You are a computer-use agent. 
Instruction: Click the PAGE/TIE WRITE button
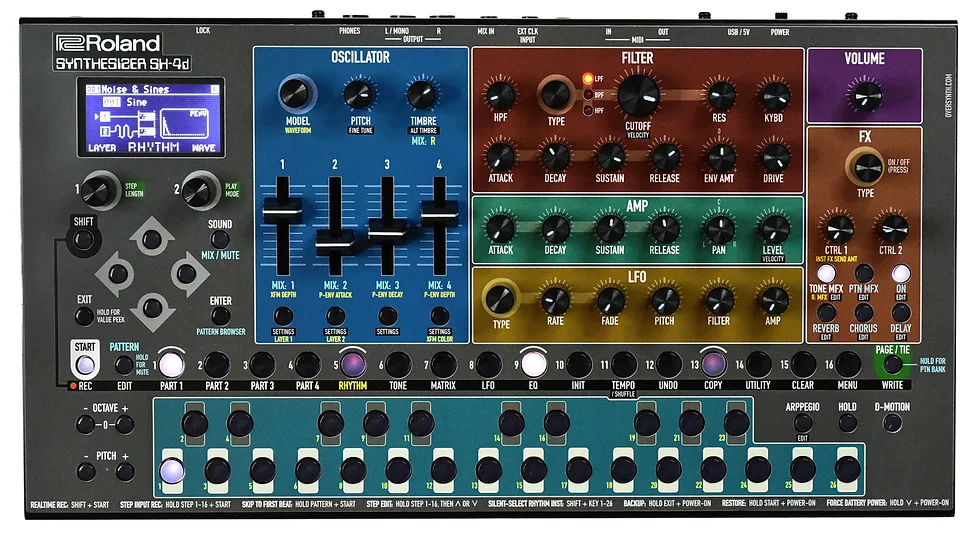click(x=892, y=364)
